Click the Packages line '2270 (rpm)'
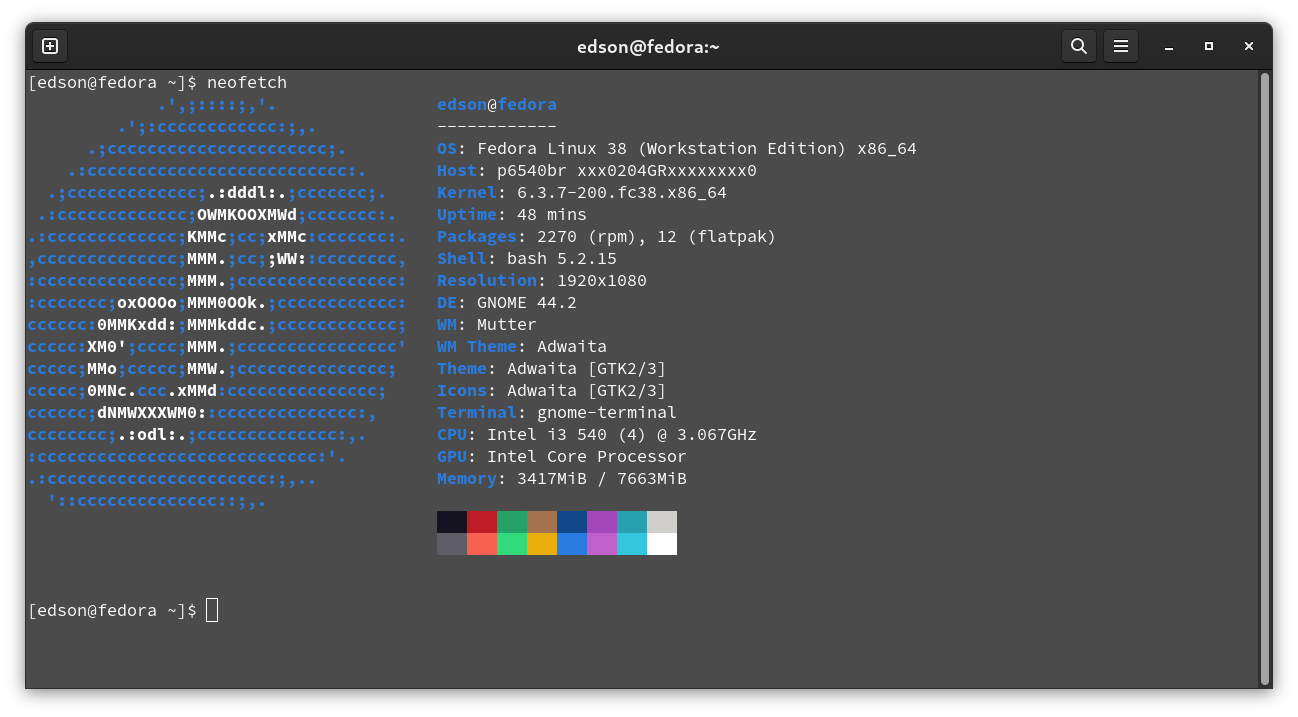Screen dimensions: 1298x717 (607, 236)
